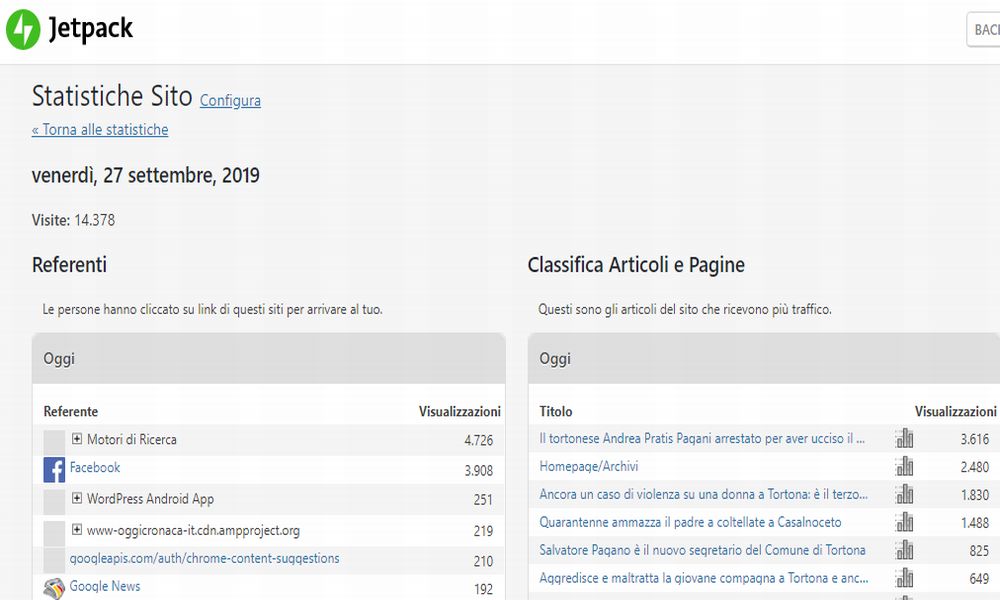Open stats chart icon for Andrea Pratis Pagani article
The image size is (1000, 600).
point(905,438)
